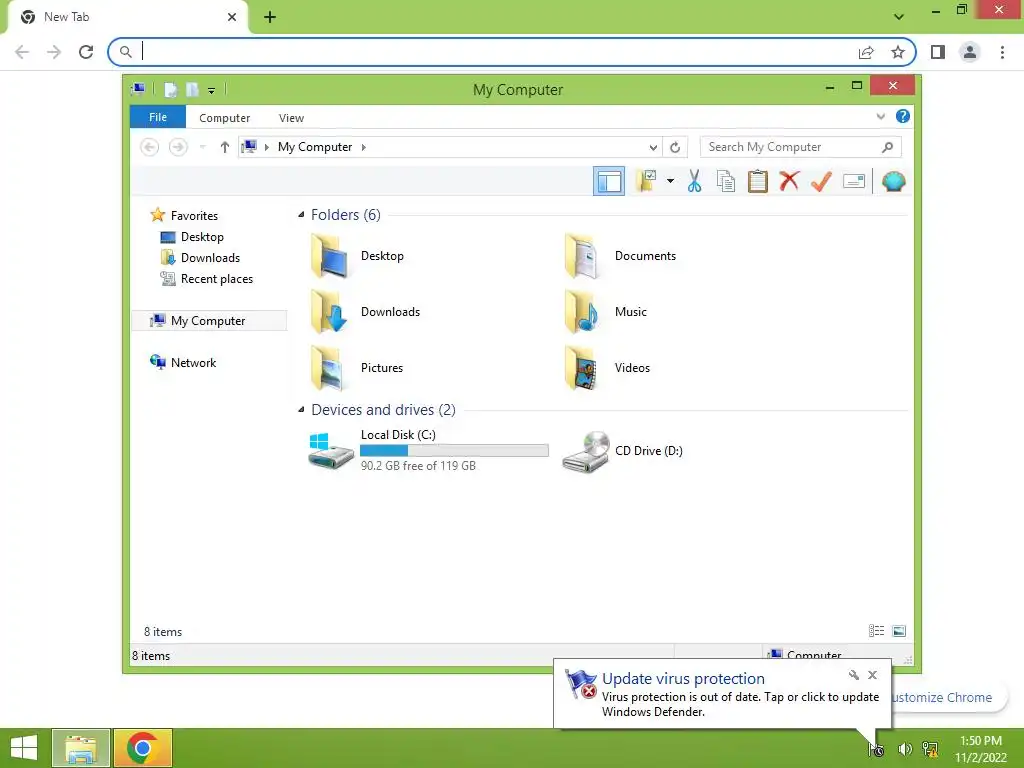Open the View ribbon tab
Screen dimensions: 1024x768
(x=291, y=118)
